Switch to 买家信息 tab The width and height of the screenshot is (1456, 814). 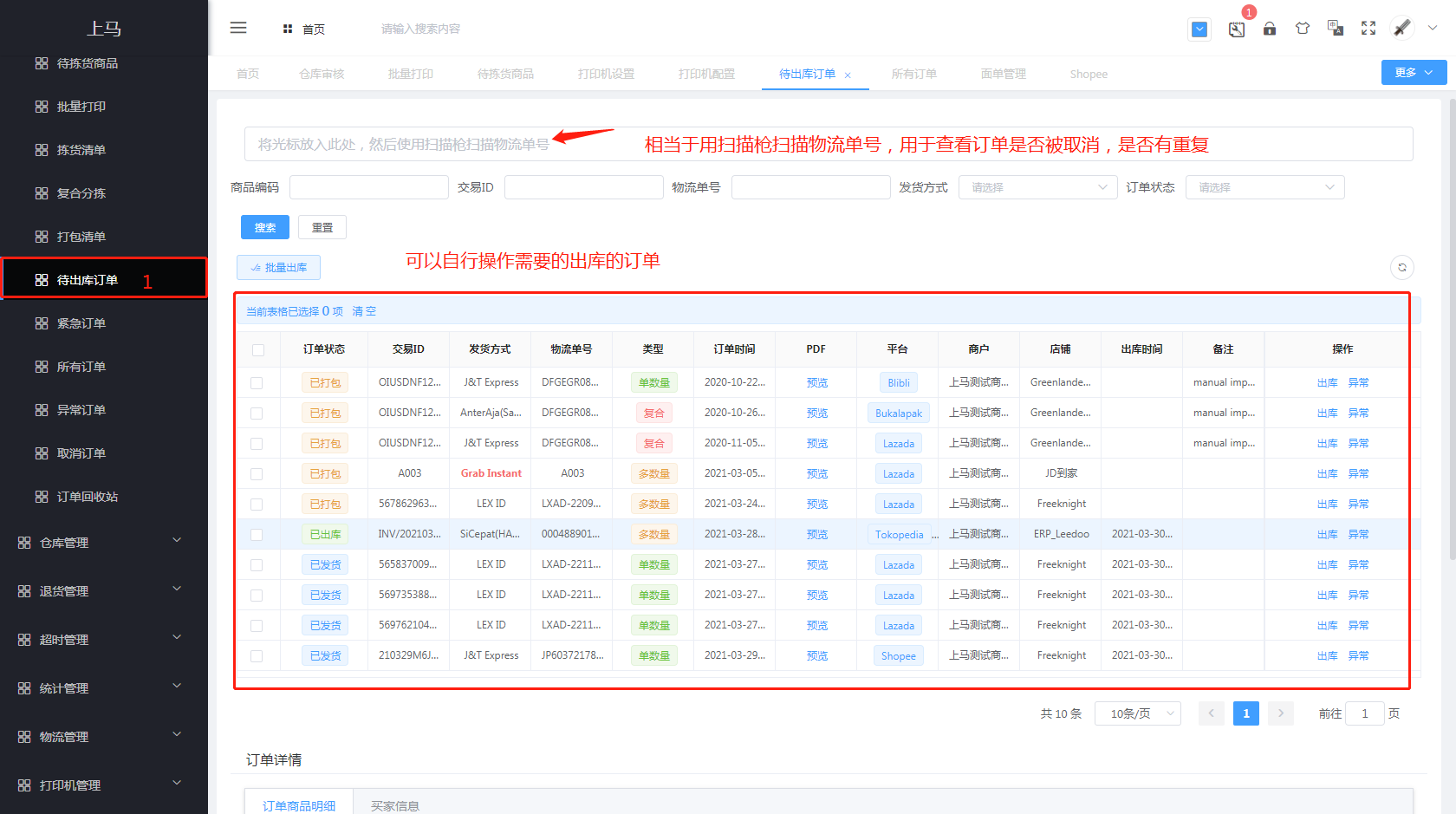pos(394,805)
